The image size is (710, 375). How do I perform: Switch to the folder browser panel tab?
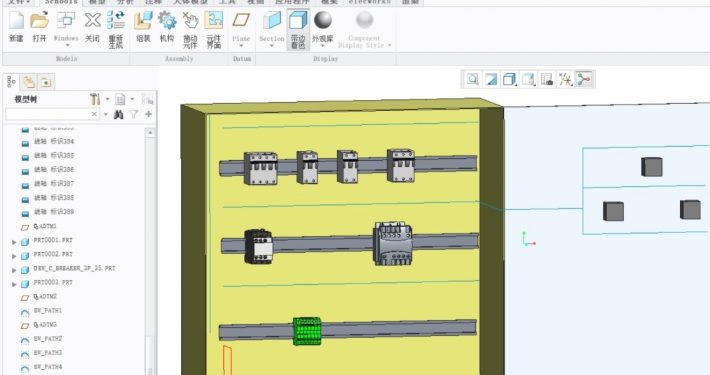click(x=29, y=82)
